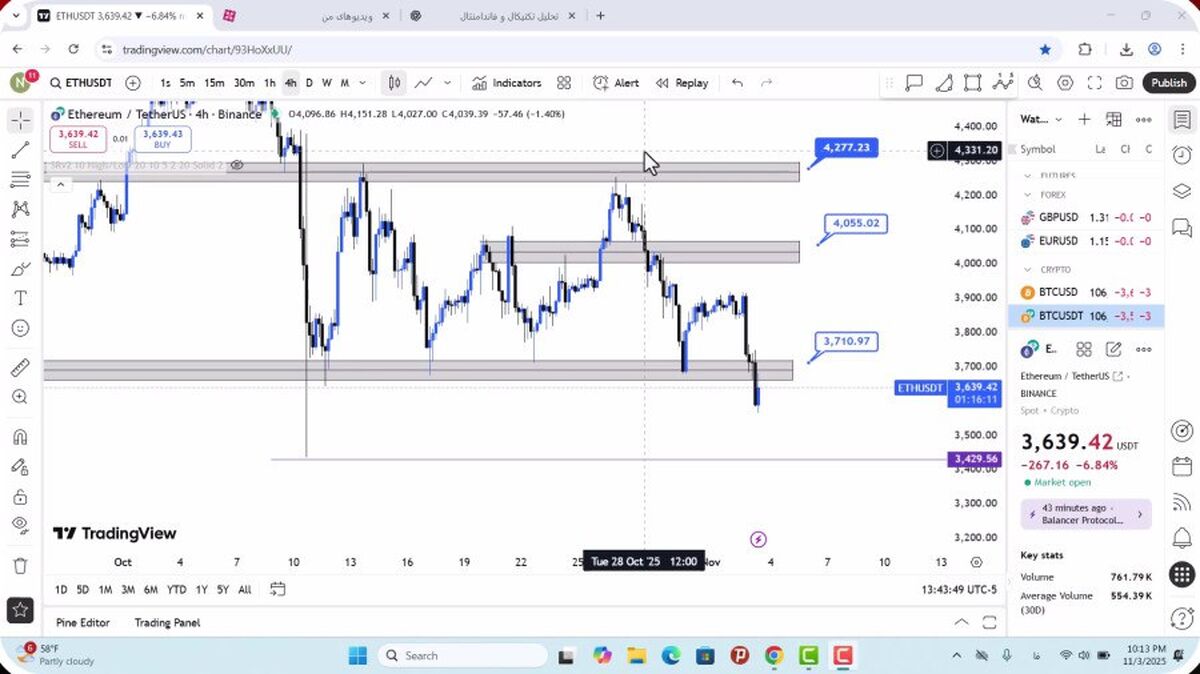Click the BUY 3,639.43 button
This screenshot has height=674, width=1200.
162,139
